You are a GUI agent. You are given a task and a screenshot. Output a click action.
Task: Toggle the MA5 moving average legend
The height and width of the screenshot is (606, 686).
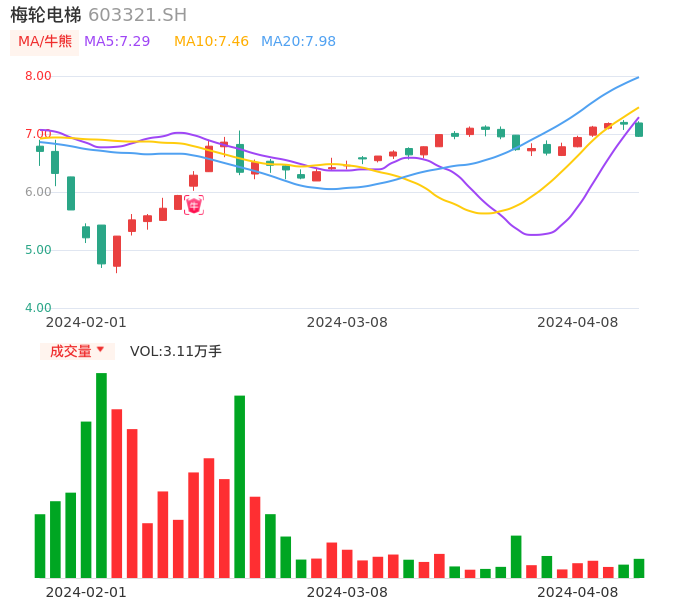pyautogui.click(x=117, y=41)
